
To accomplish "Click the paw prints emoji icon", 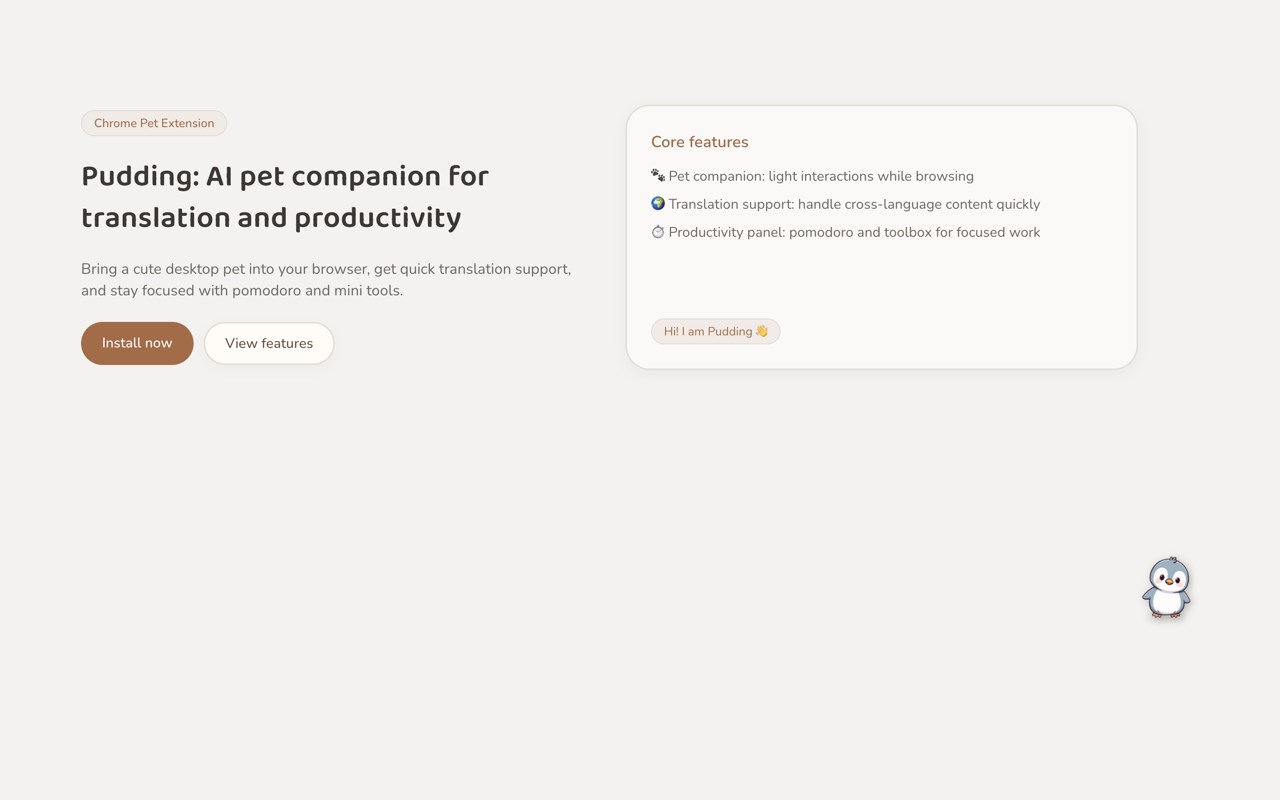I will click(x=658, y=176).
